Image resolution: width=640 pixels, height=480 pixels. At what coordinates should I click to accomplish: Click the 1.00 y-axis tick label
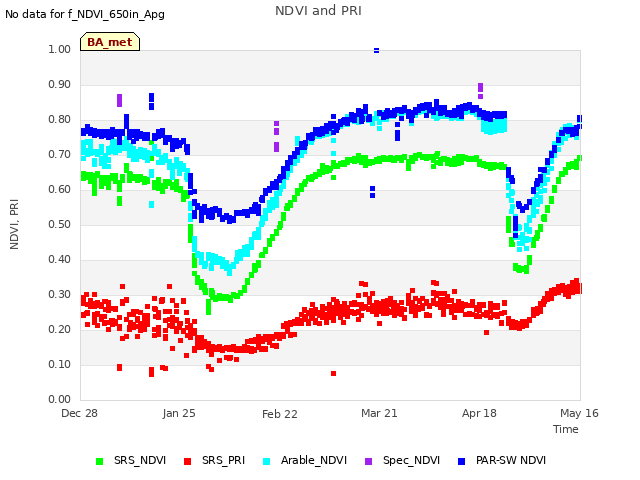(59, 49)
